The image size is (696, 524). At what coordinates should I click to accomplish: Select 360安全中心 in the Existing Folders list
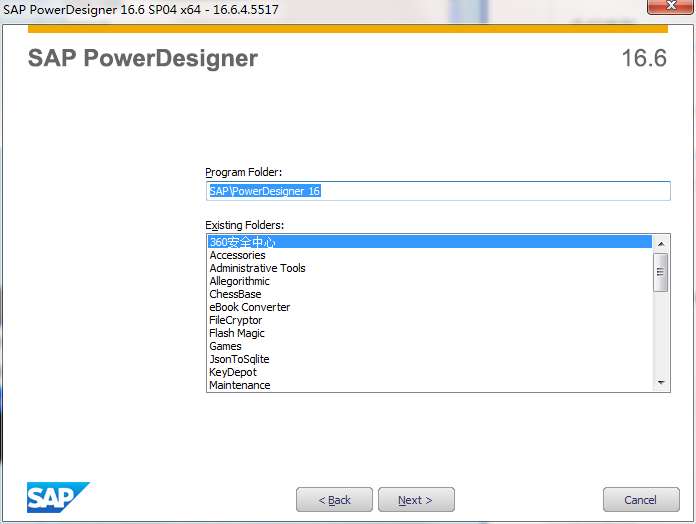point(242,242)
